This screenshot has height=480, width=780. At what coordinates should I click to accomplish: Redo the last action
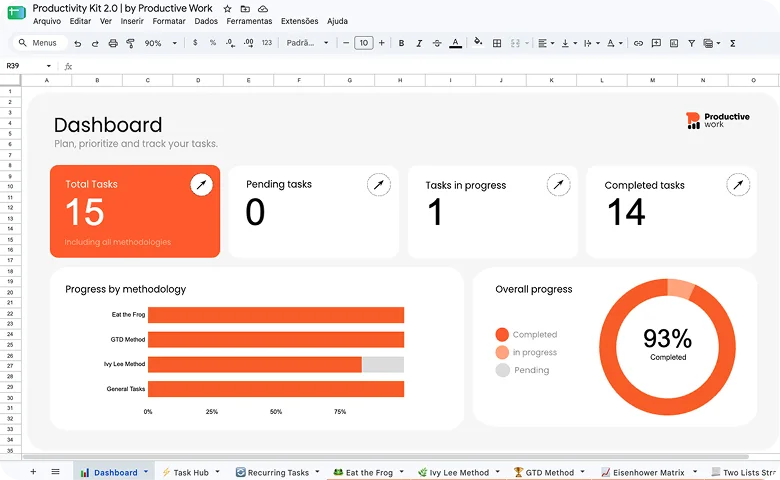click(95, 43)
